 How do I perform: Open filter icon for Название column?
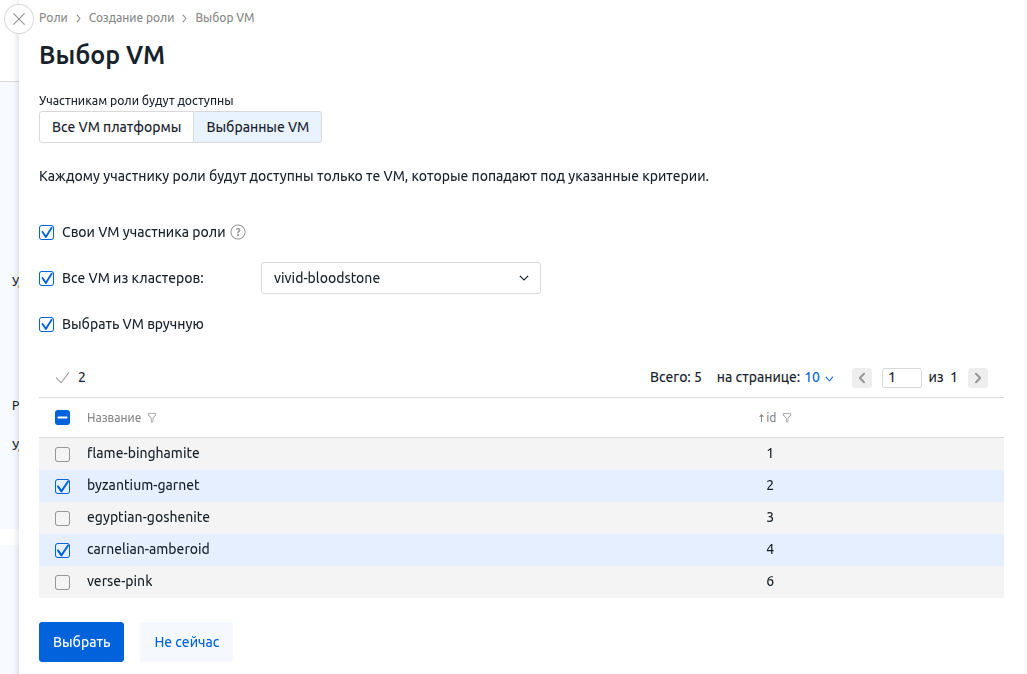[152, 418]
